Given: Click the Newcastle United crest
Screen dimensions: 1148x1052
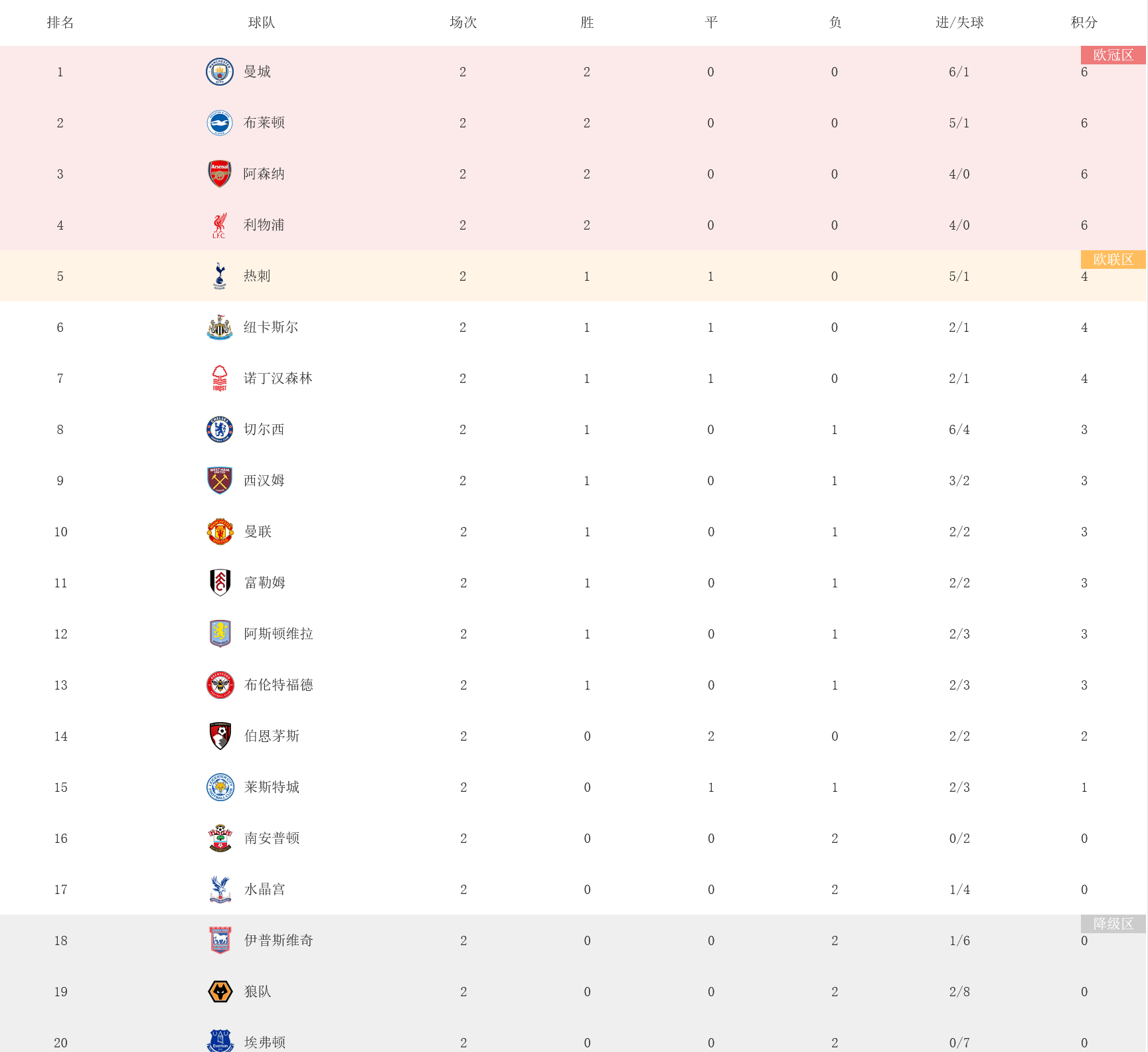Looking at the screenshot, I should 219,327.
